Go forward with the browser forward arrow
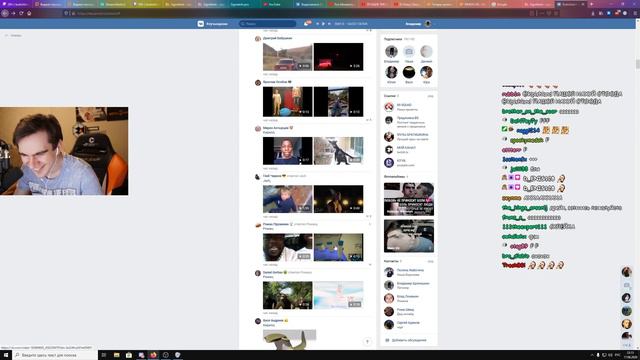640x360 pixels. [13, 13]
